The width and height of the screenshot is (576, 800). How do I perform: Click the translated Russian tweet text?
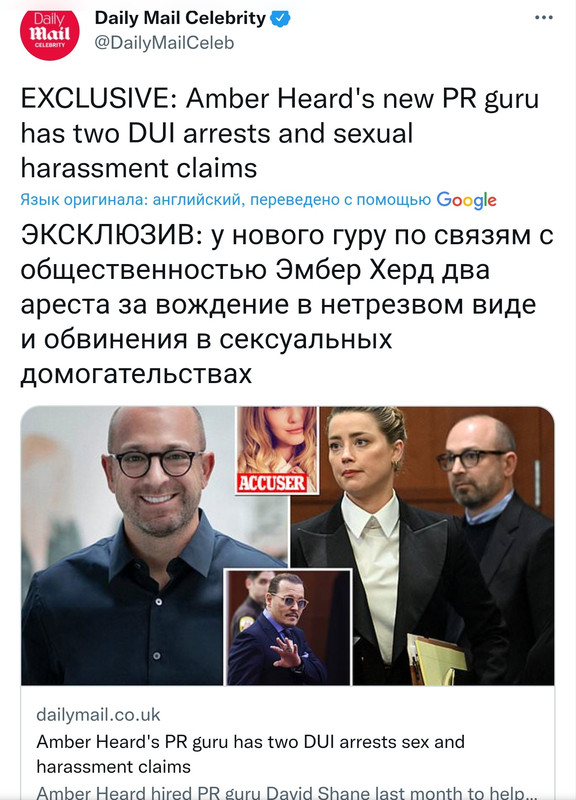(x=287, y=305)
